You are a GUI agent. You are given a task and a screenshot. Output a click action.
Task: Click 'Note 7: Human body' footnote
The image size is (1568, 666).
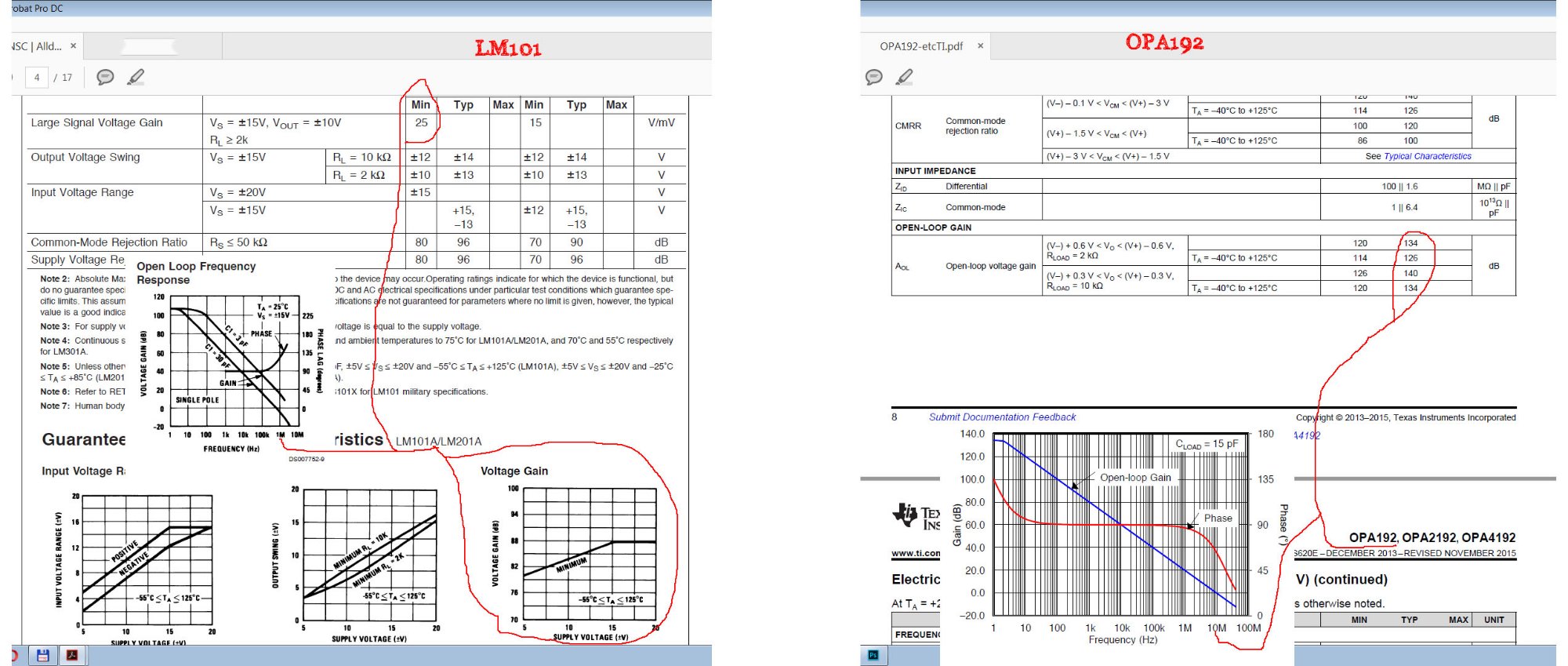[82, 406]
